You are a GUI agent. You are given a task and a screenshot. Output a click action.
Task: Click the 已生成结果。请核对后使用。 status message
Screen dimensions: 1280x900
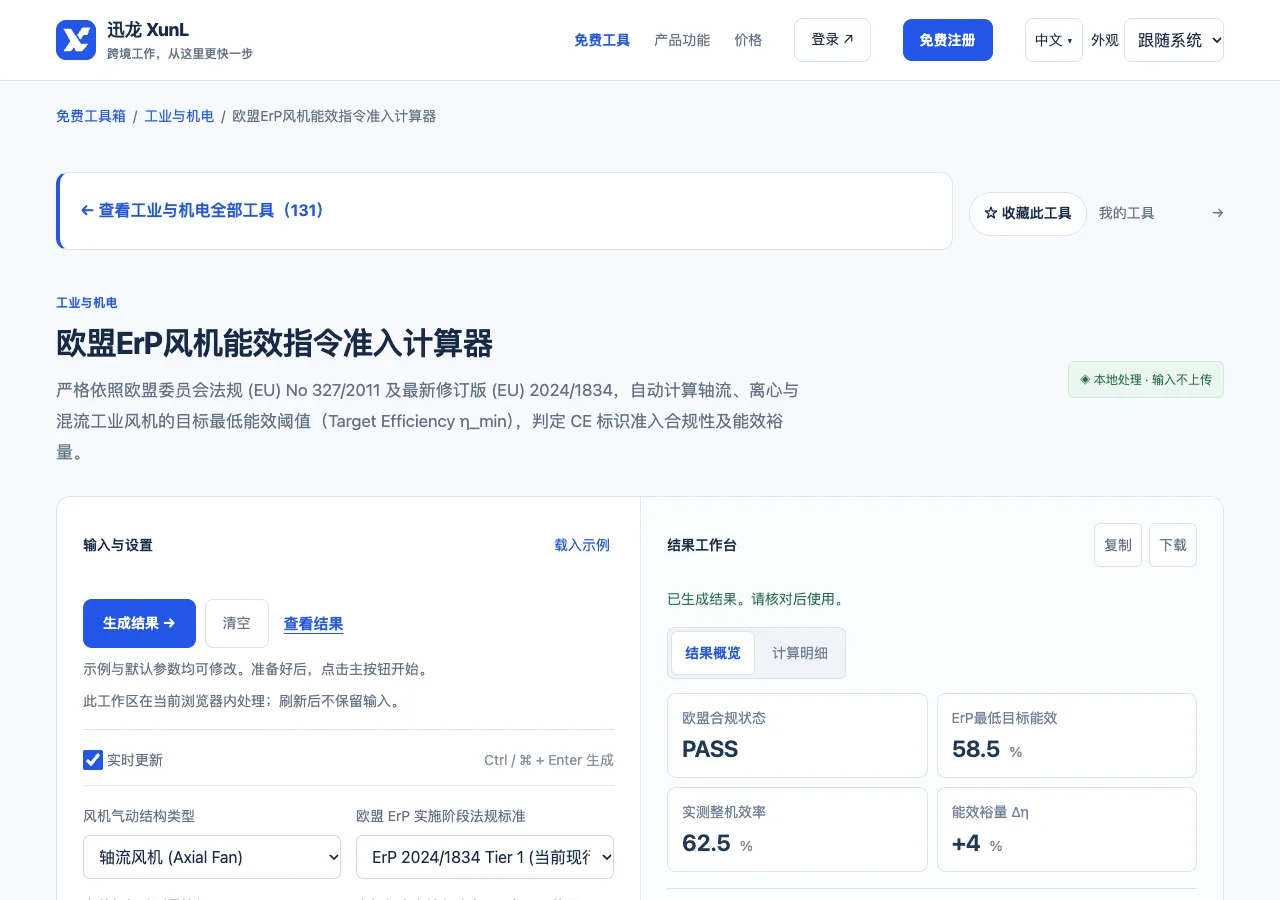tap(757, 600)
